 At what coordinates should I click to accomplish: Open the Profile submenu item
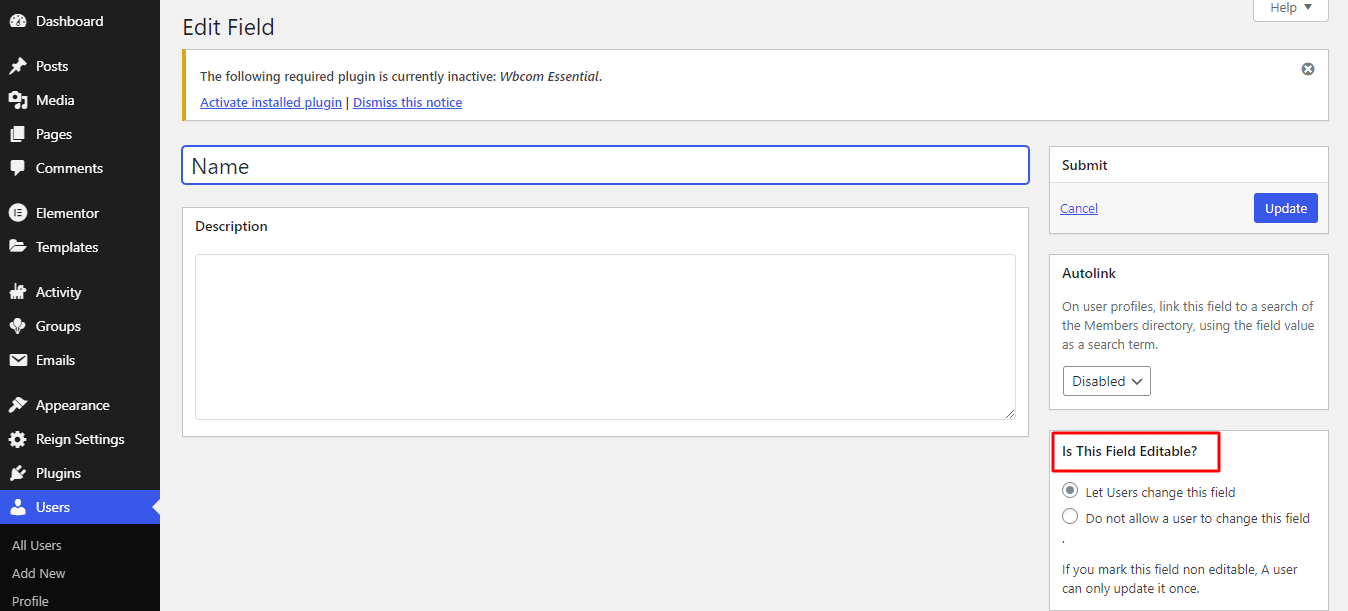pyautogui.click(x=29, y=600)
